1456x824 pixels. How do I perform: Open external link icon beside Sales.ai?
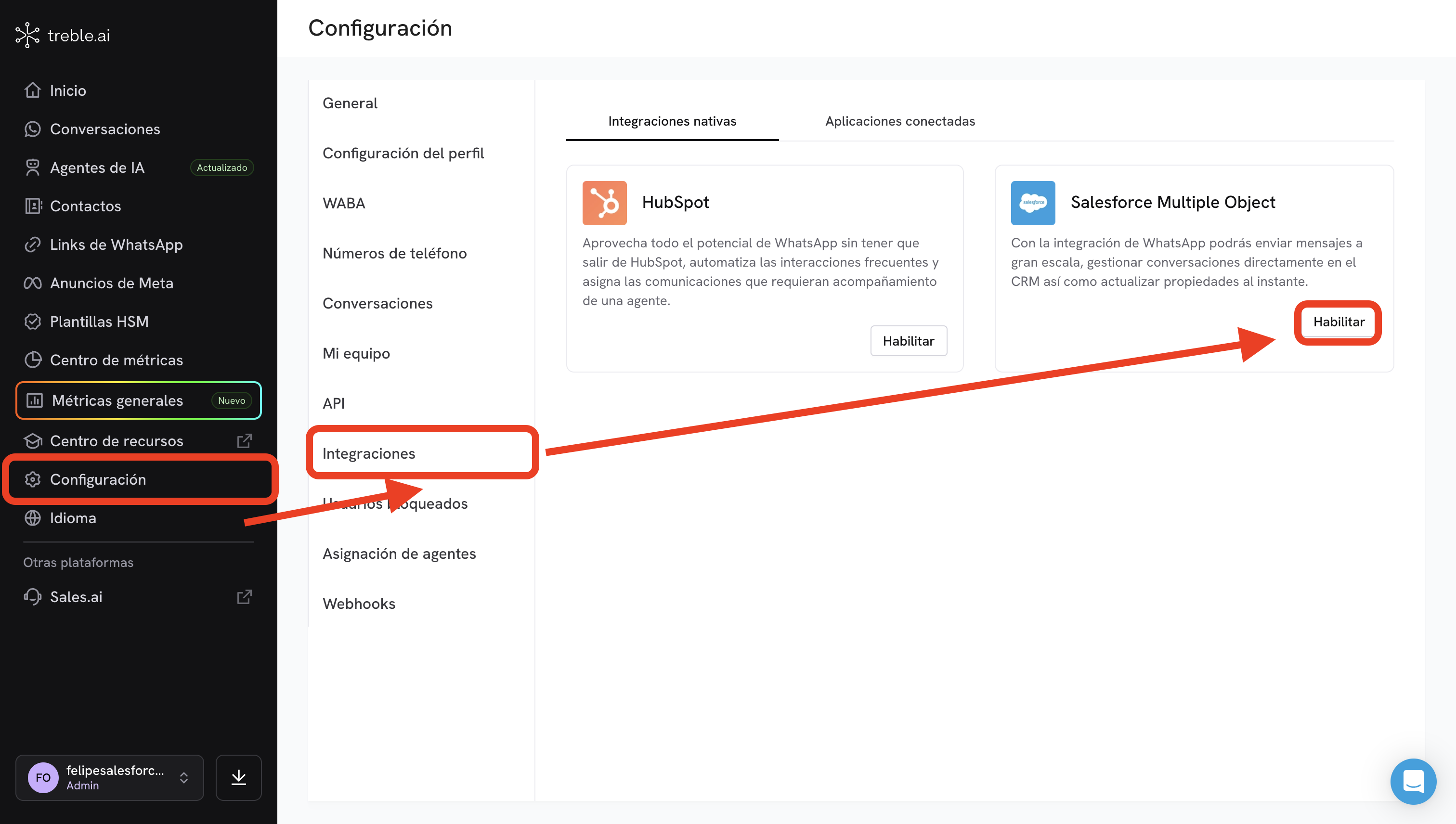[244, 596]
